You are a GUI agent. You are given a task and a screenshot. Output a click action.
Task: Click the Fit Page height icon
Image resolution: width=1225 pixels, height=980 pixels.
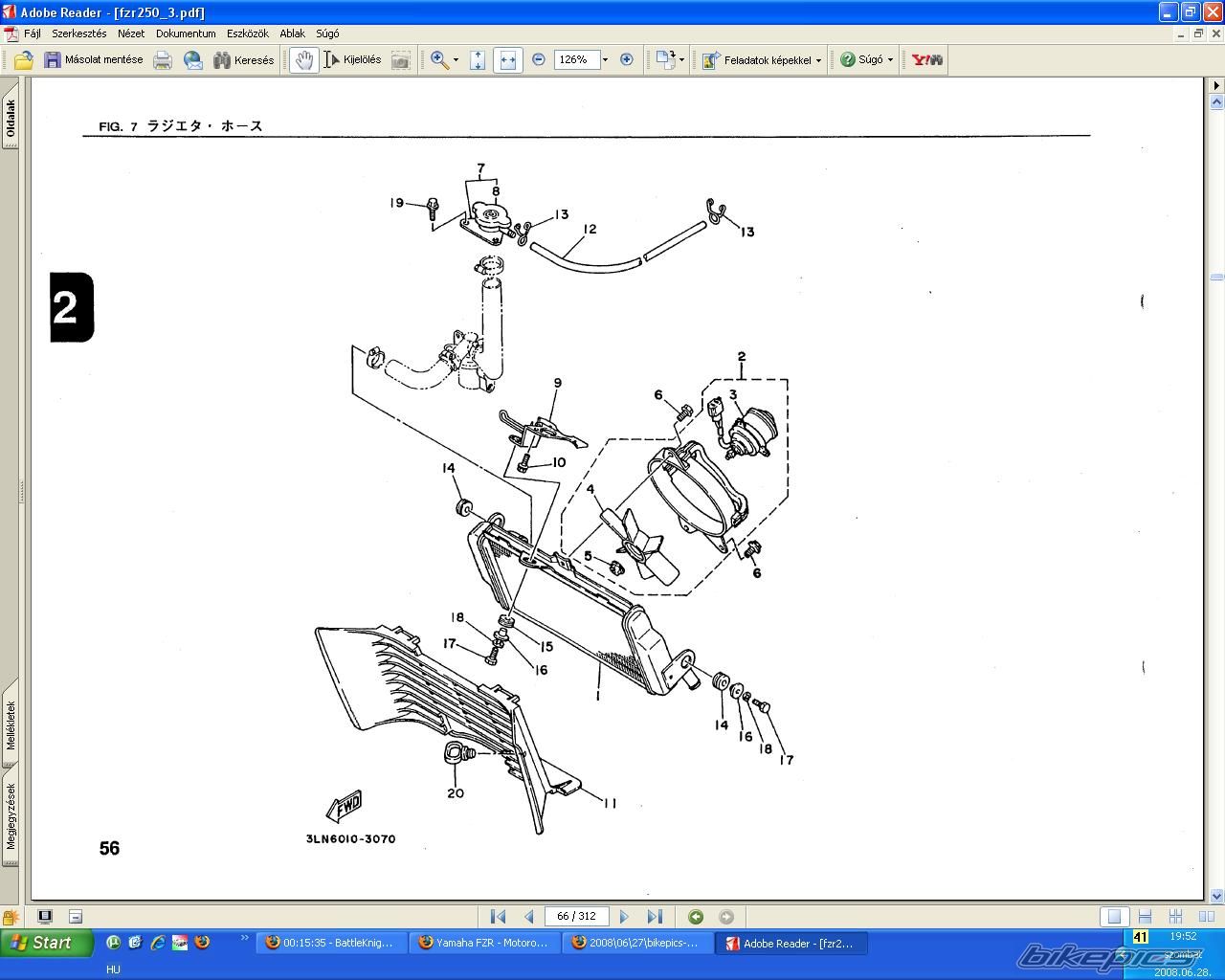click(478, 60)
